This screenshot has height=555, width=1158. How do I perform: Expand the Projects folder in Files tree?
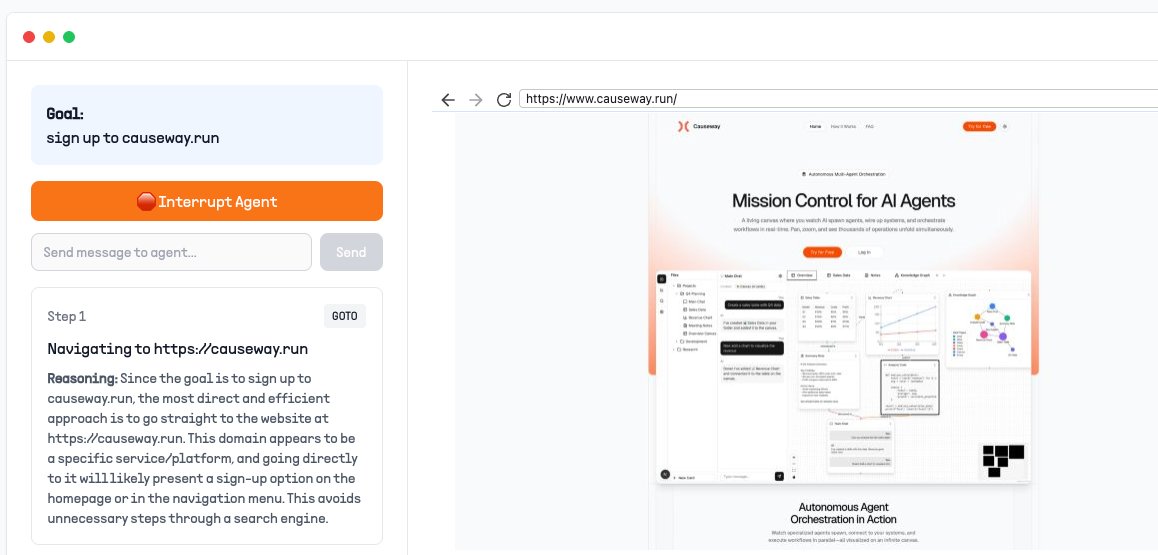(684, 286)
